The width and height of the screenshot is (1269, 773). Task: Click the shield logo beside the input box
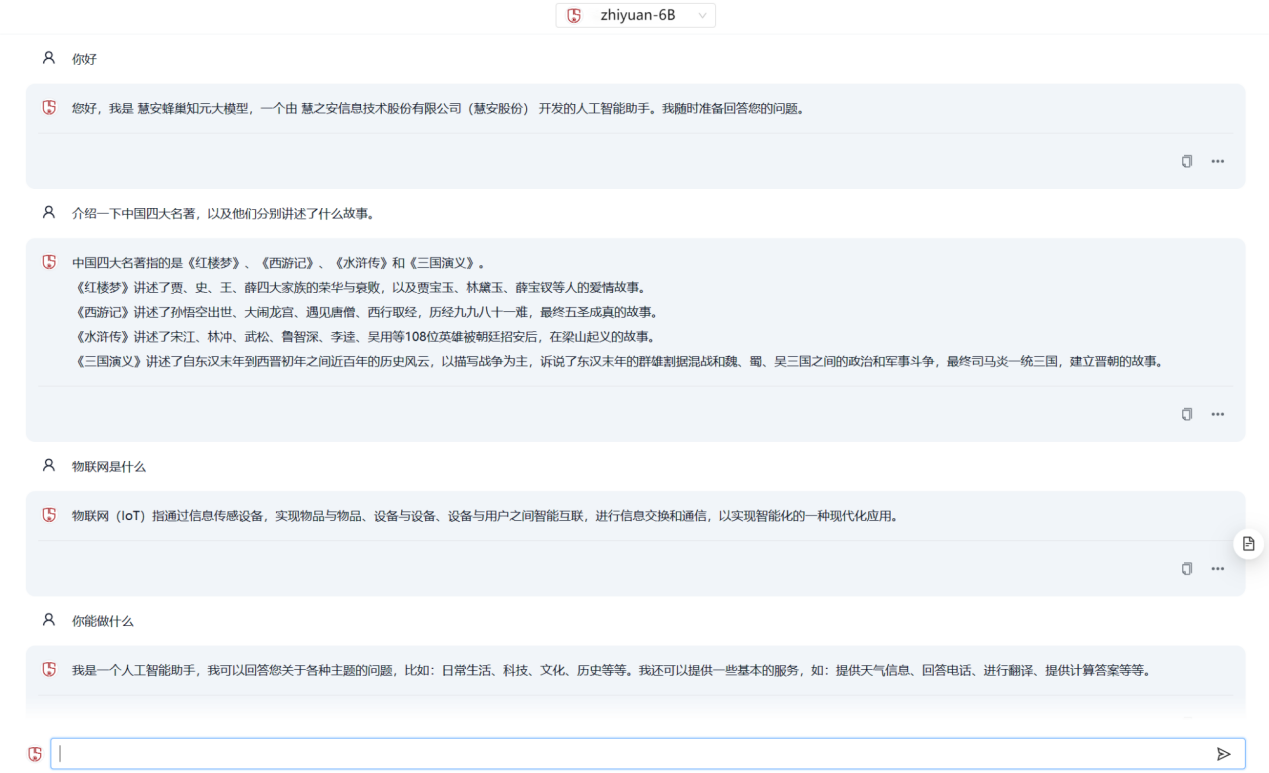(x=35, y=754)
